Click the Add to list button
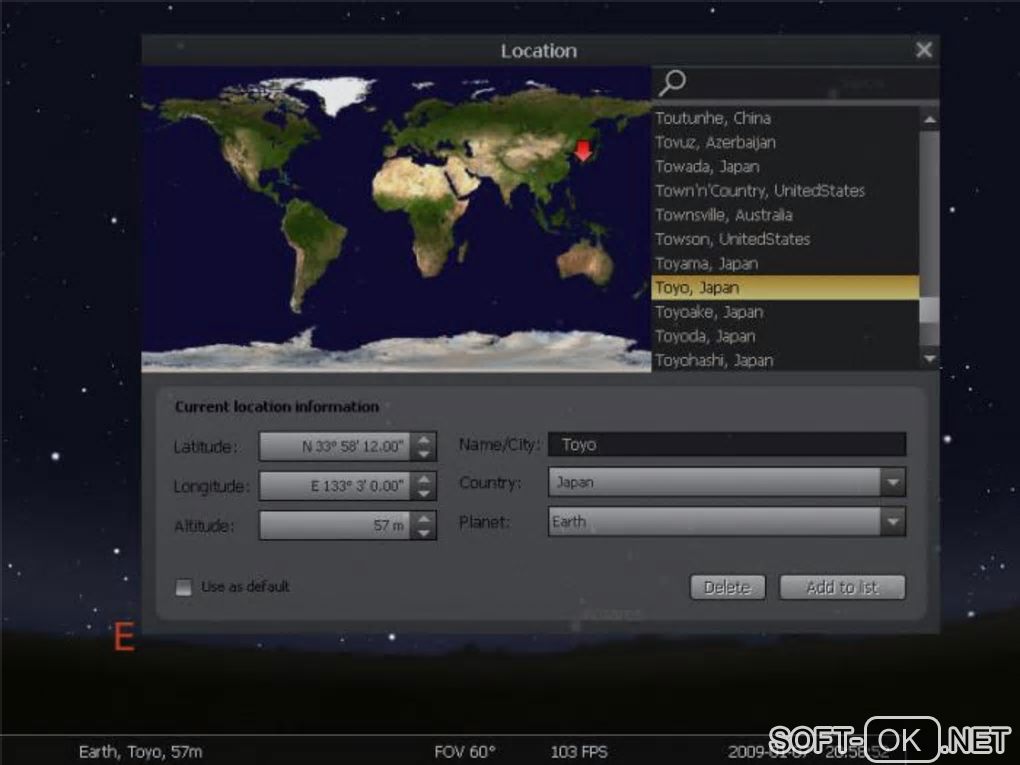1020x765 pixels. [842, 587]
